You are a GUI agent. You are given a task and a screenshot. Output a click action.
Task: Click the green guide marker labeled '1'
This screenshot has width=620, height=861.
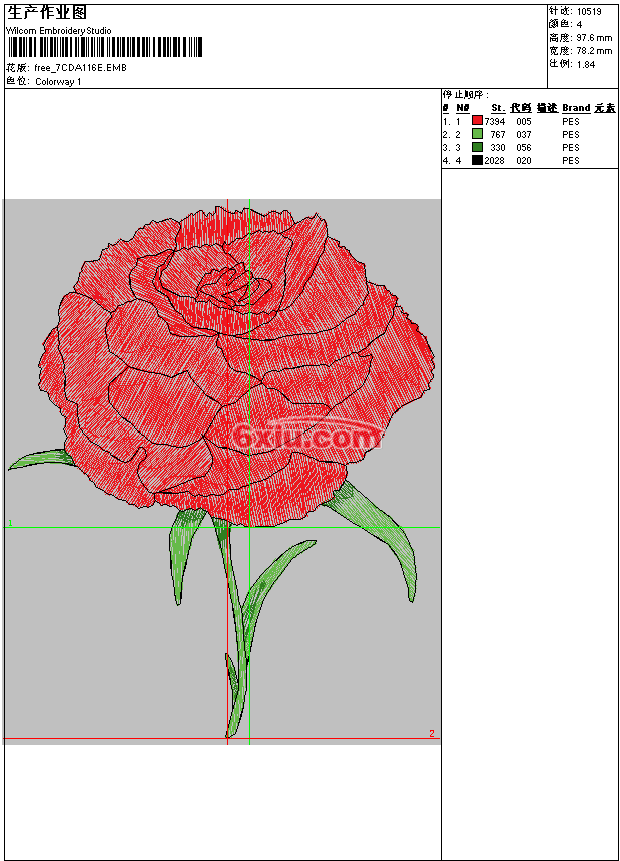point(10,523)
